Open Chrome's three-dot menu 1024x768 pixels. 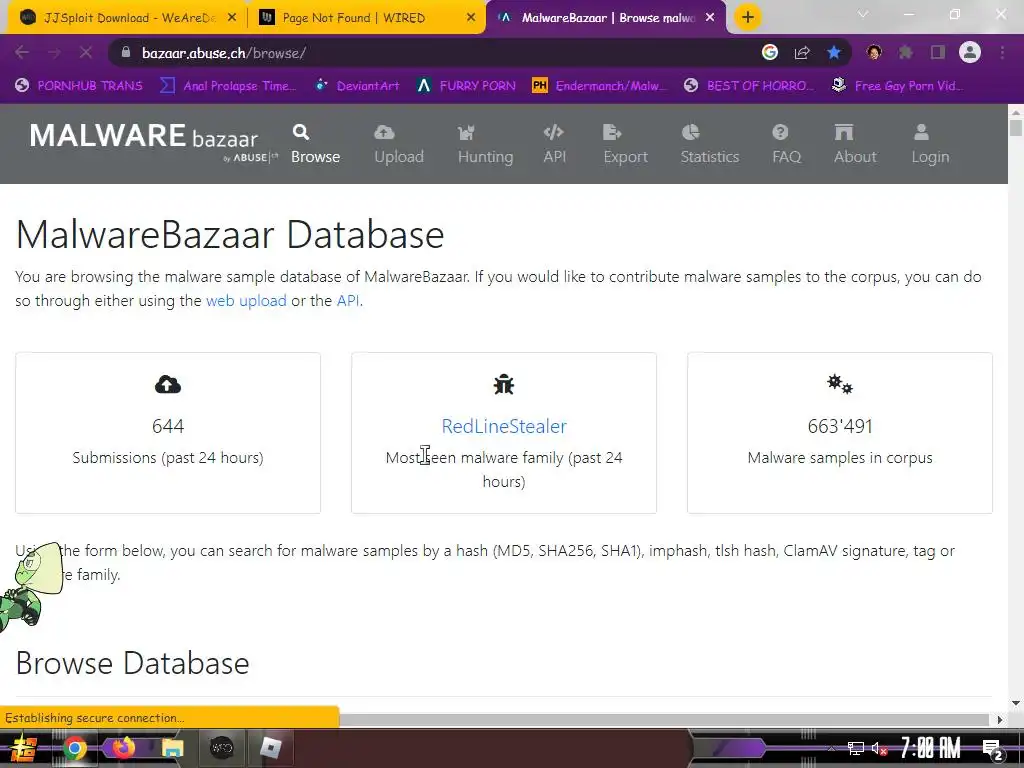click(x=1002, y=52)
